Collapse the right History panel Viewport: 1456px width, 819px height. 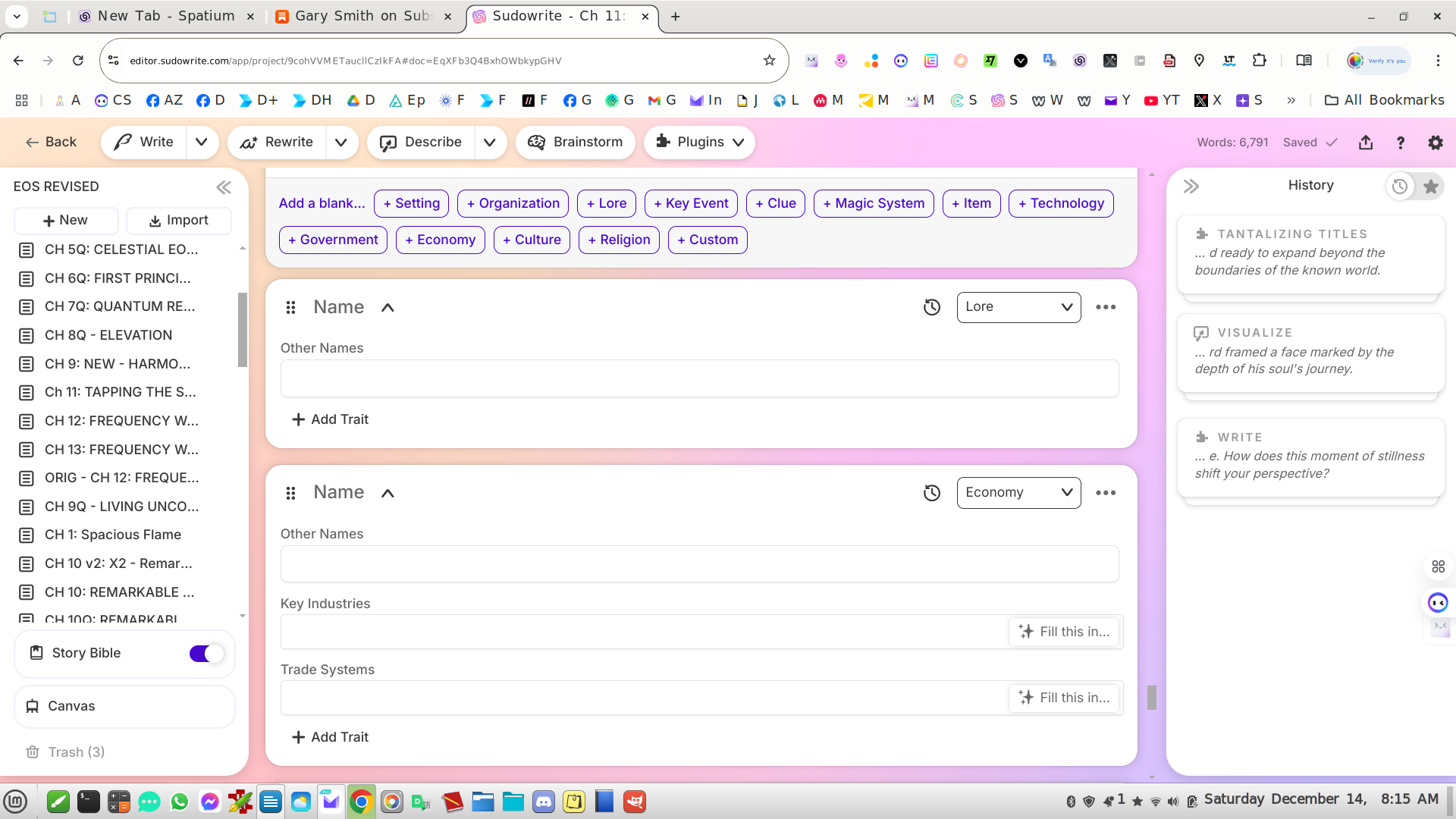(1191, 187)
